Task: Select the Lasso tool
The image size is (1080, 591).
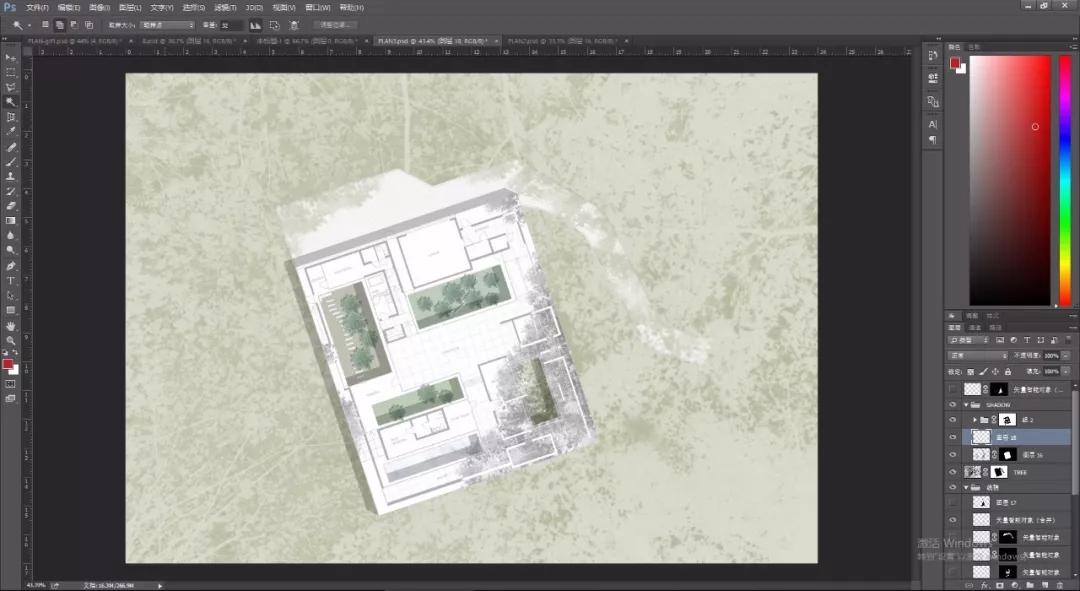Action: pyautogui.click(x=10, y=87)
